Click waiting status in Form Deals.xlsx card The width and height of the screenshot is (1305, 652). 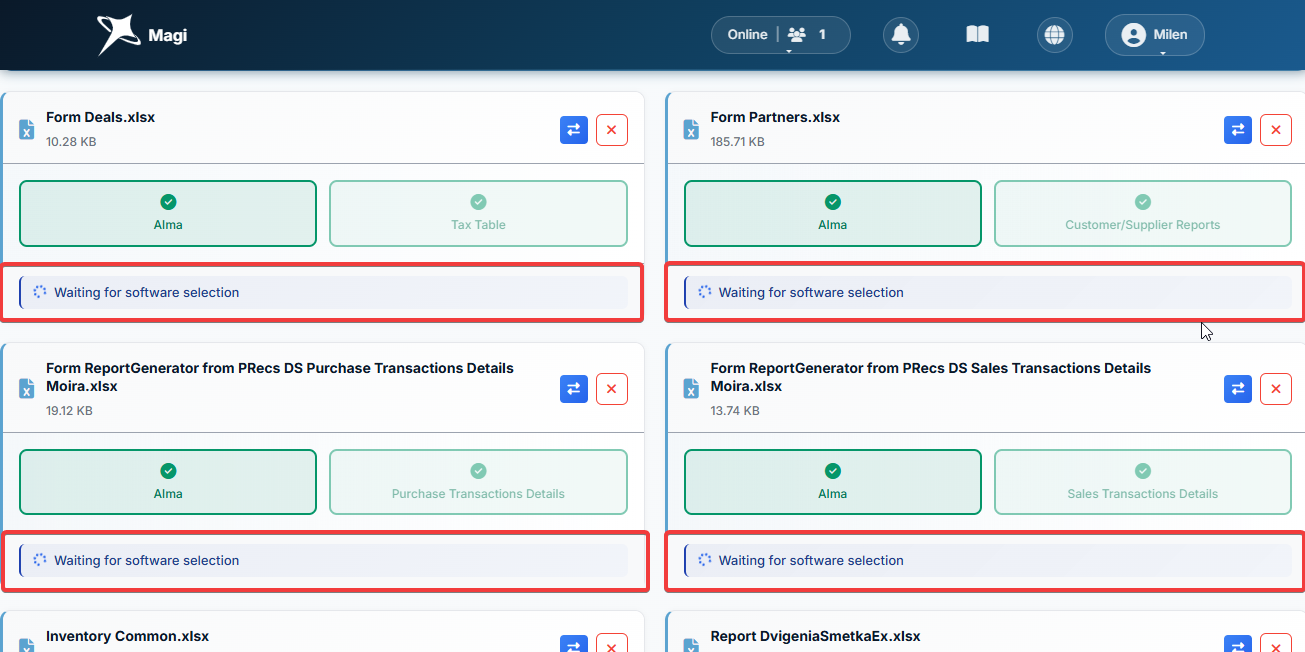323,293
